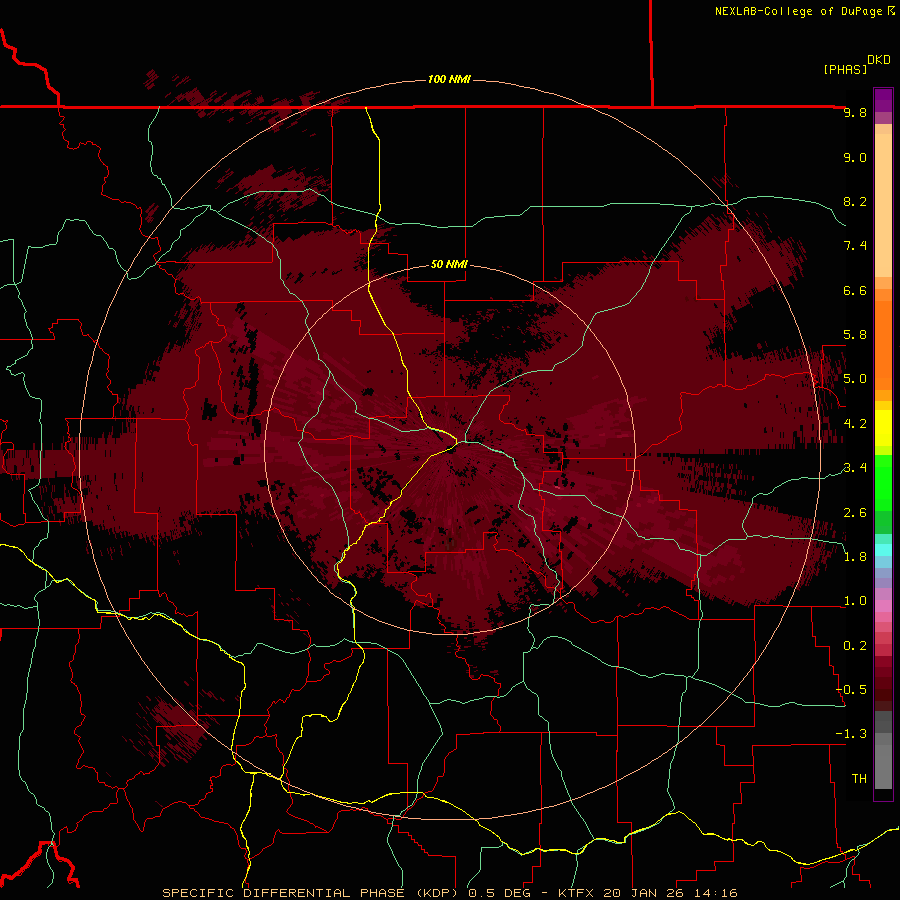Image resolution: width=900 pixels, height=900 pixels.
Task: Click the 7.4 scale value
Action: click(x=855, y=246)
